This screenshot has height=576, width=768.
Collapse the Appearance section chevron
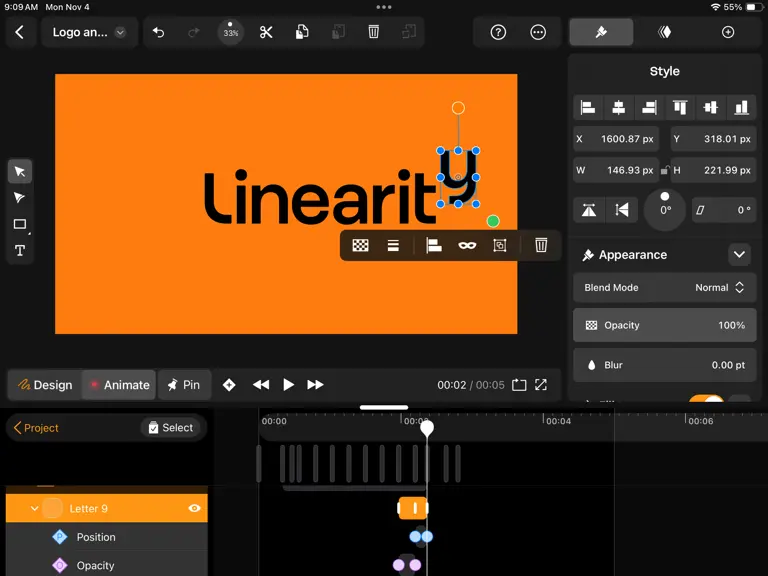click(739, 255)
